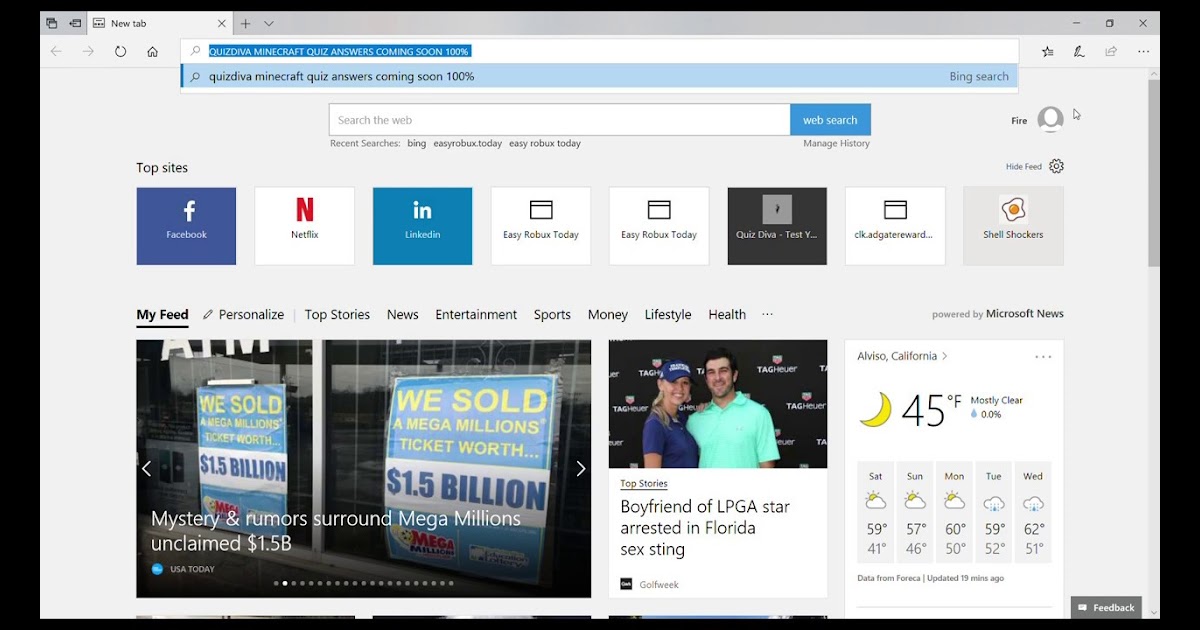Switch to the News tab

pos(402,314)
